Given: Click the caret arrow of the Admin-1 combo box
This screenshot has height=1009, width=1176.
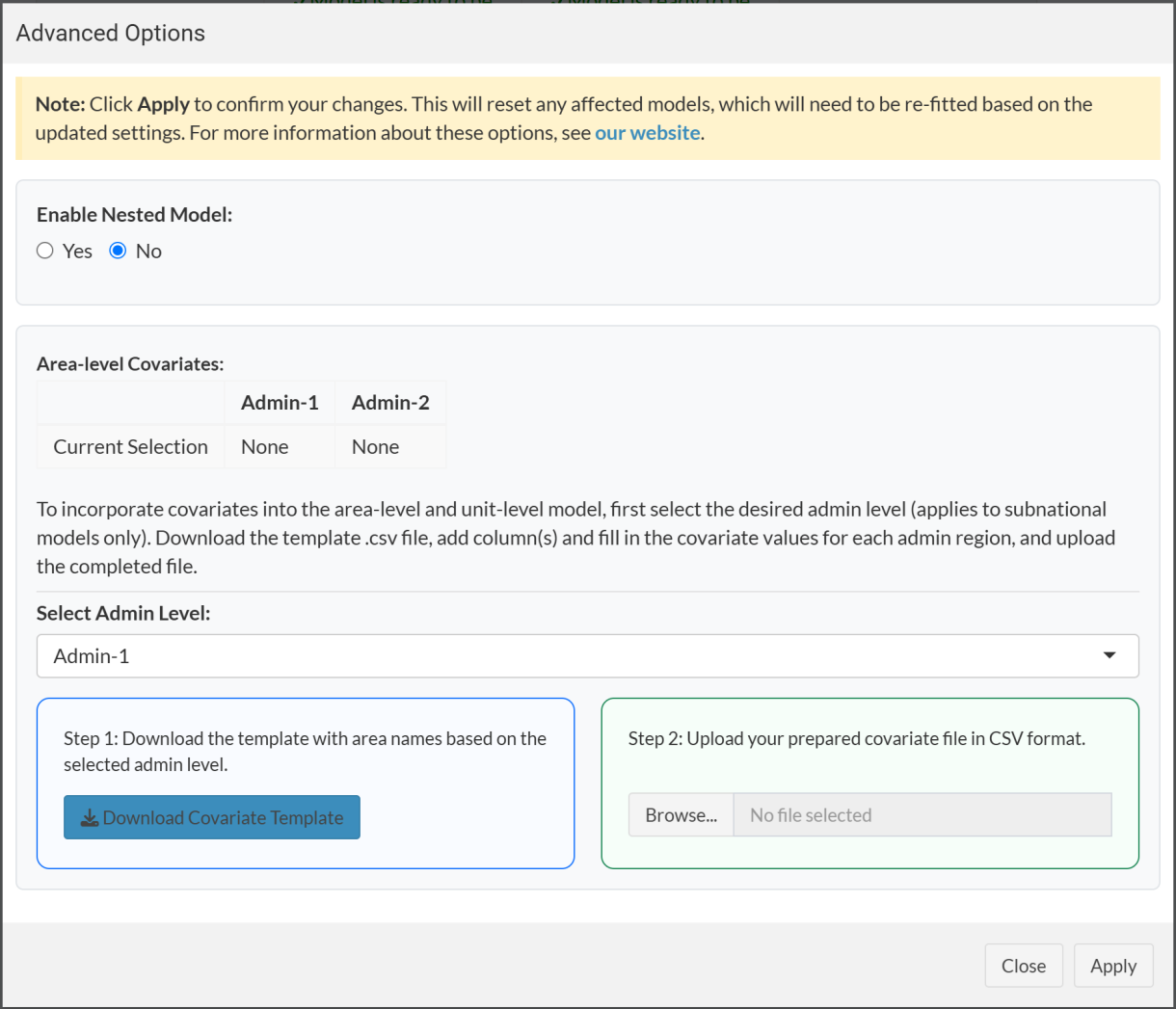Looking at the screenshot, I should coord(1109,656).
